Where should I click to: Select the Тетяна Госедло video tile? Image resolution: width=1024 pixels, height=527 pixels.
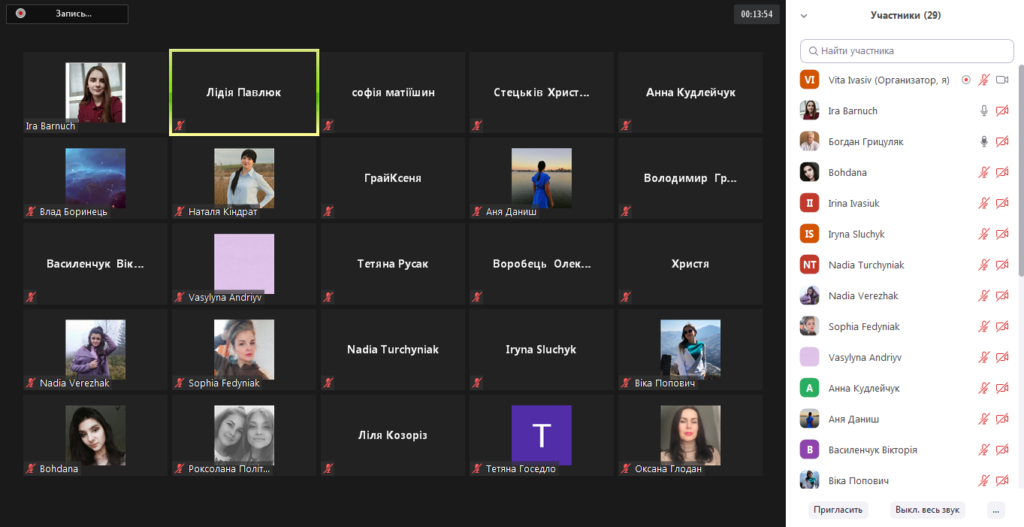tap(541, 436)
